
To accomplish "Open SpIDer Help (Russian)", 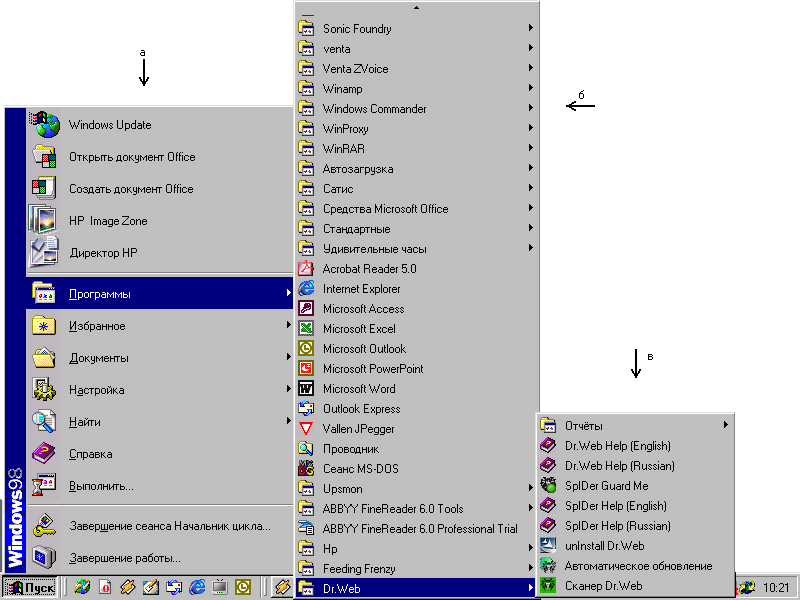I will (635, 526).
